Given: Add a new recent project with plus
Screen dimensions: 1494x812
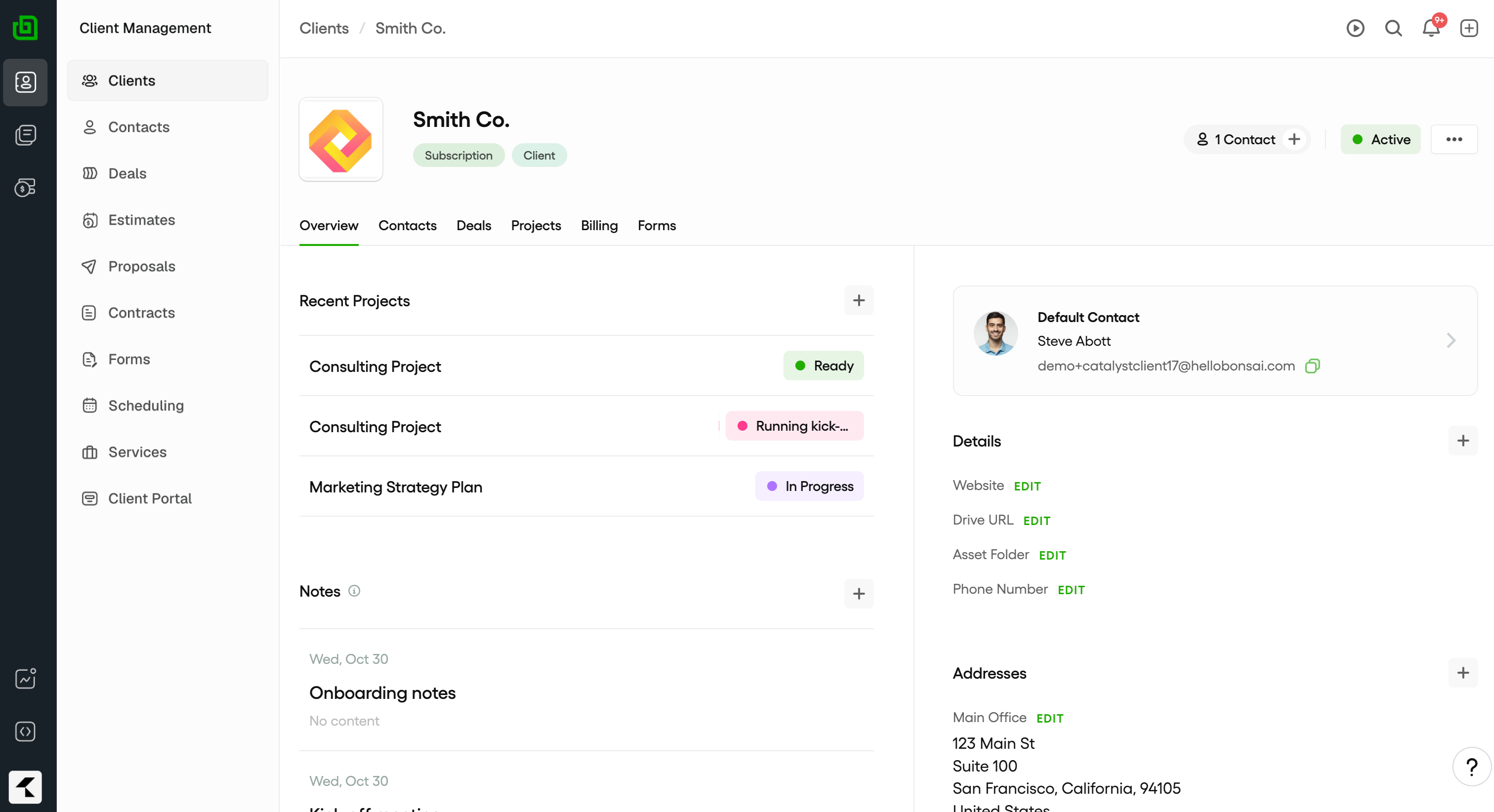Looking at the screenshot, I should point(858,300).
